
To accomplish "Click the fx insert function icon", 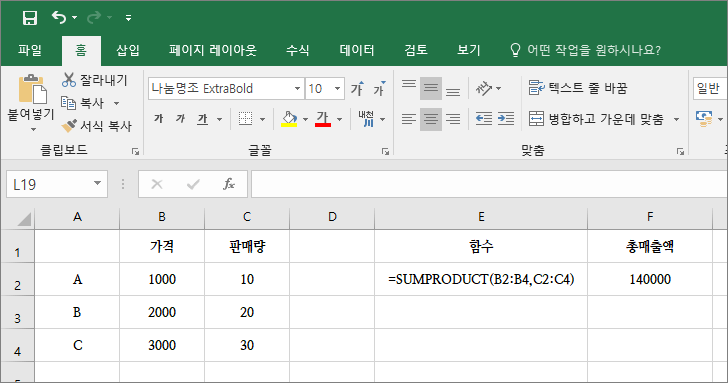I will [228, 184].
